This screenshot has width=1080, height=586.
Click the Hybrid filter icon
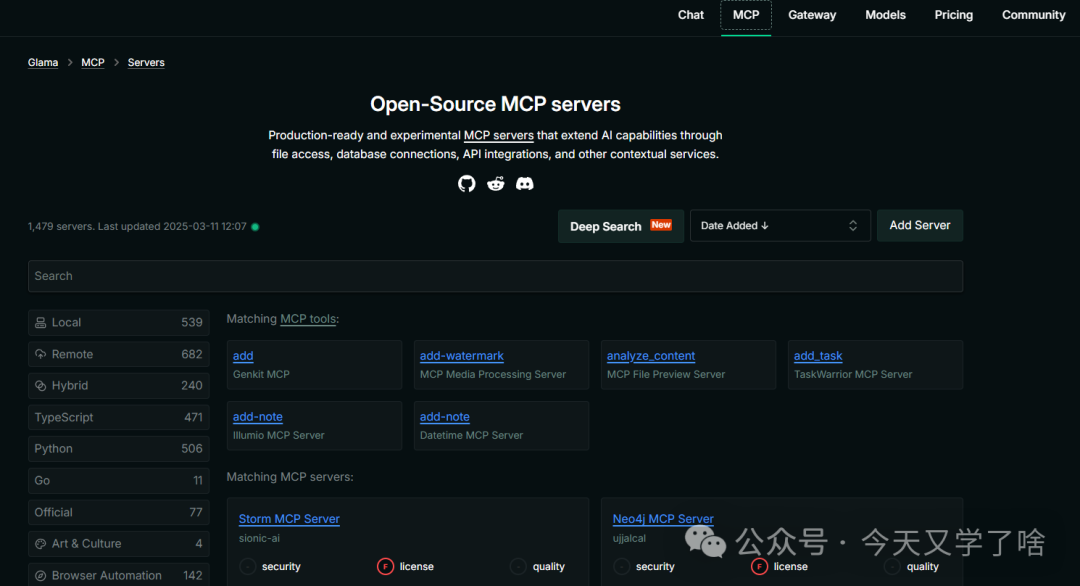point(41,386)
